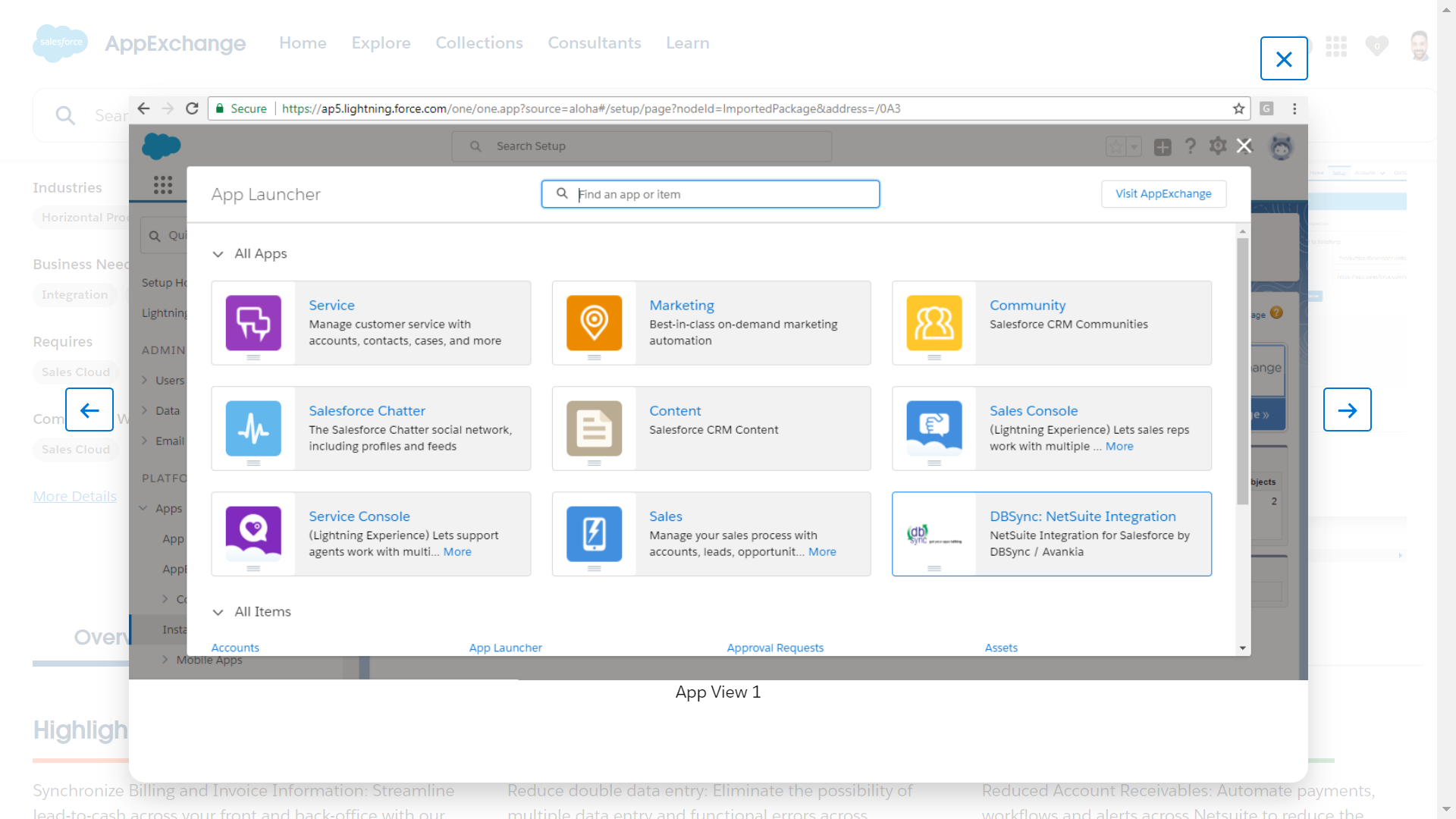
Task: Go to the Home nav item
Action: tap(303, 43)
